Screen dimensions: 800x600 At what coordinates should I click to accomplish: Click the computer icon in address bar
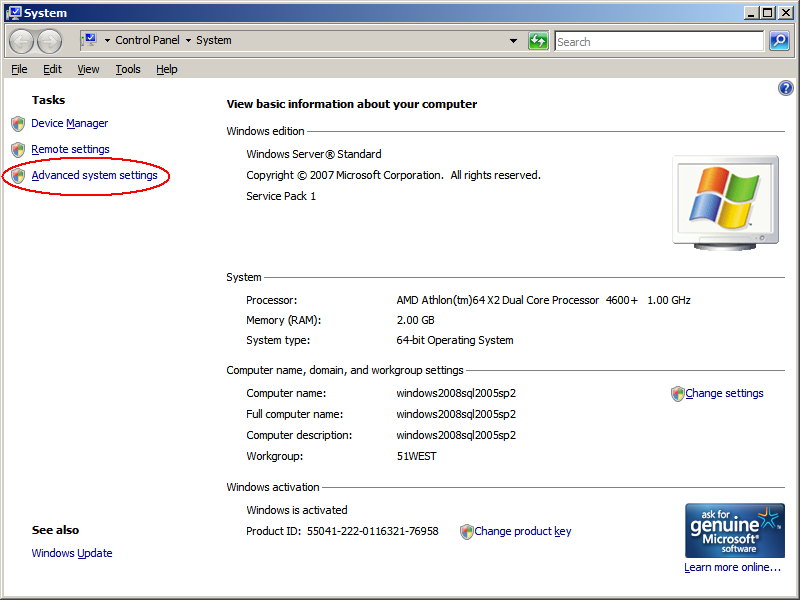(x=89, y=40)
